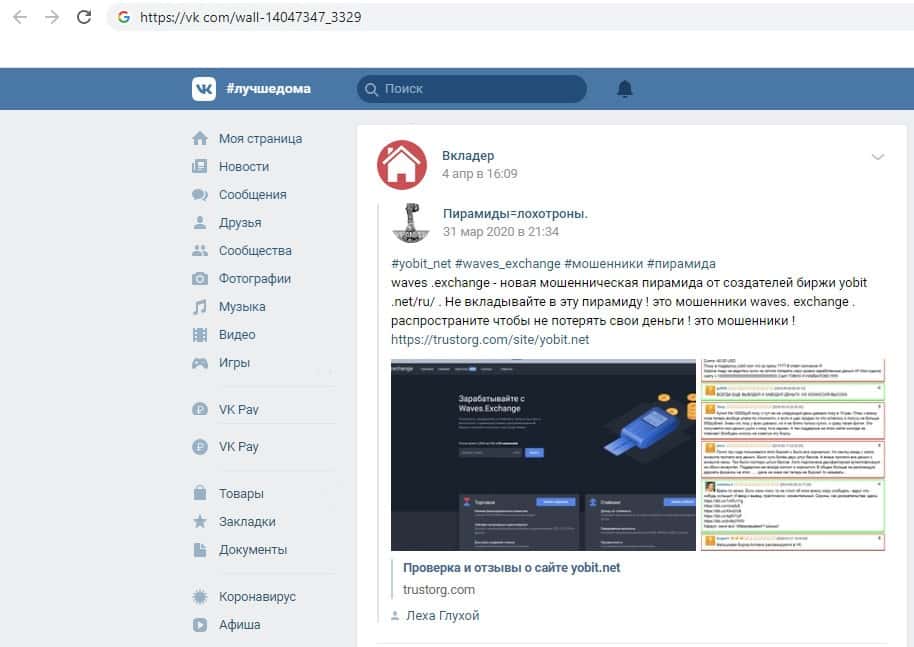The width and height of the screenshot is (914, 647).
Task: Click the #мошенники hashtag
Action: tap(604, 263)
